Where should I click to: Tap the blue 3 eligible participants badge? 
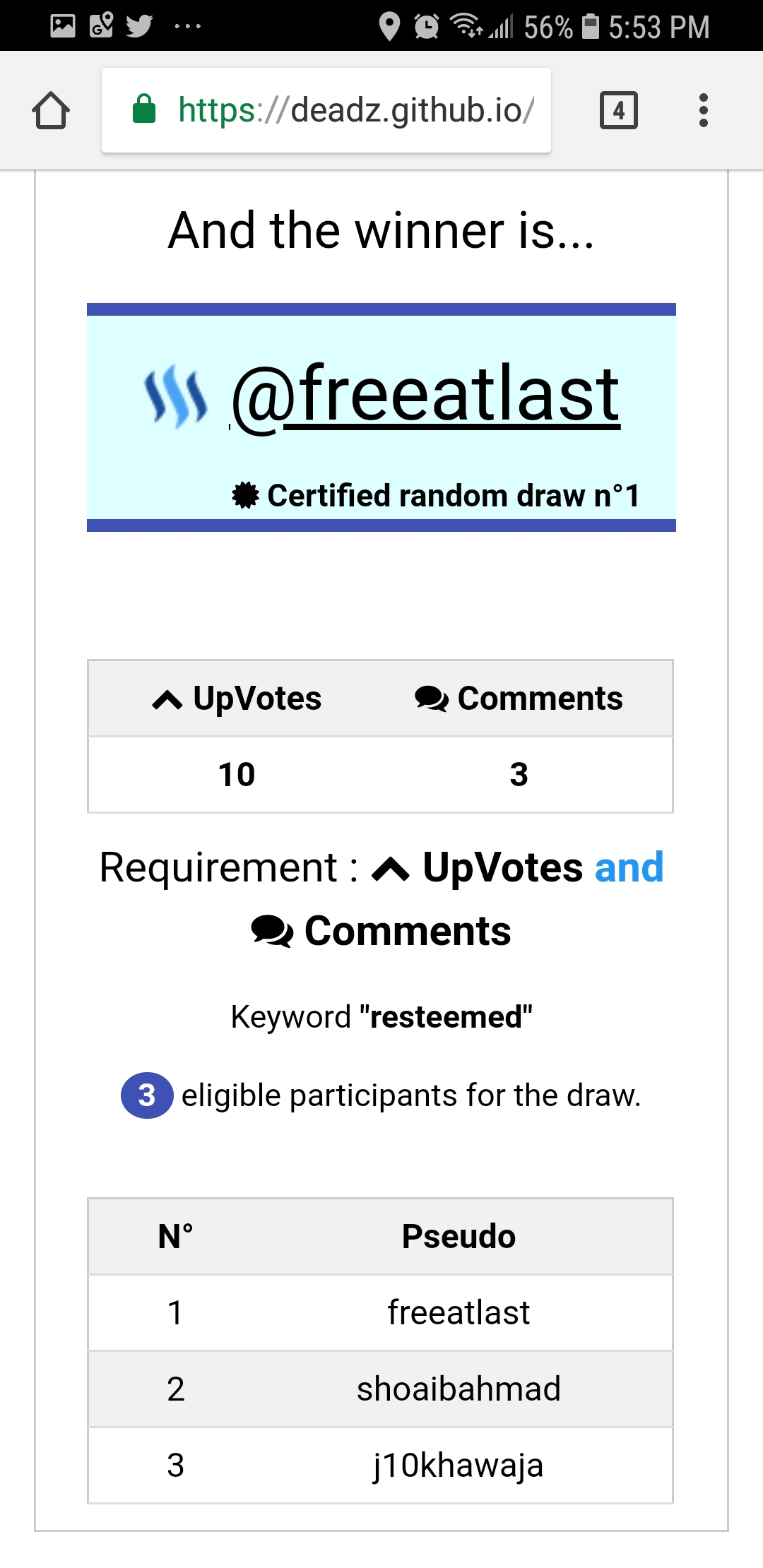(x=147, y=1095)
